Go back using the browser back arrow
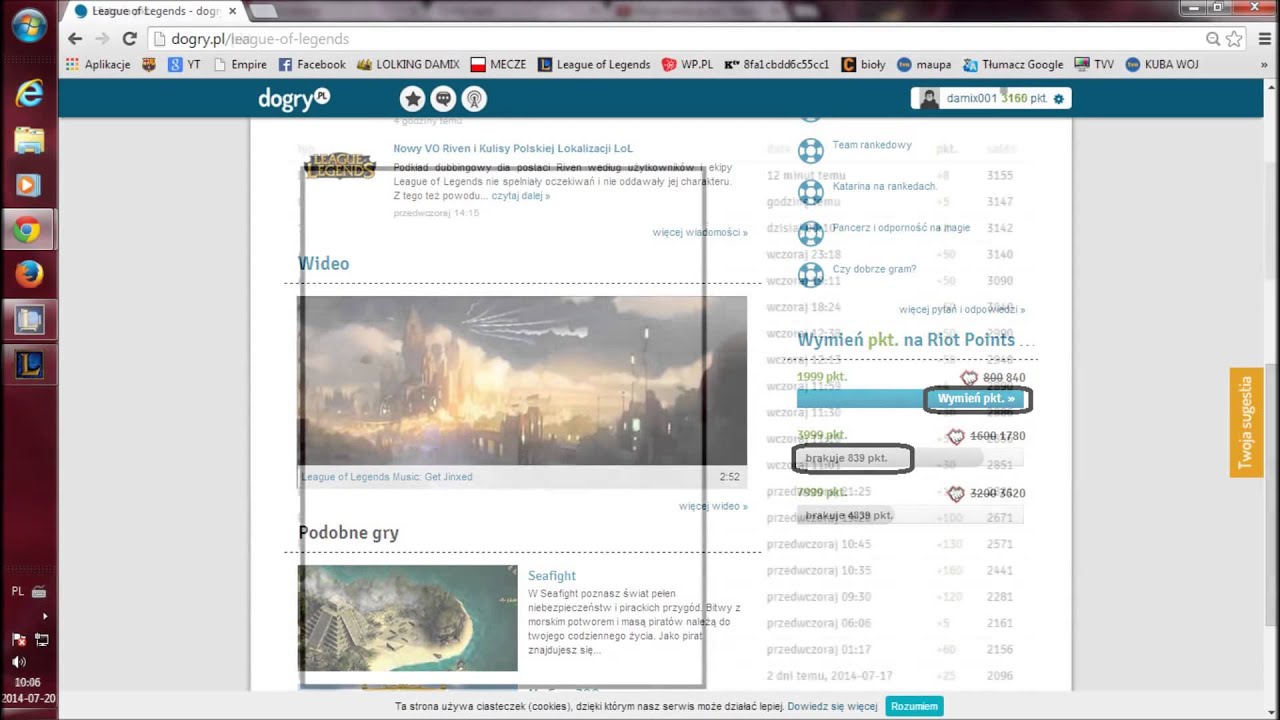1280x720 pixels. 75,39
